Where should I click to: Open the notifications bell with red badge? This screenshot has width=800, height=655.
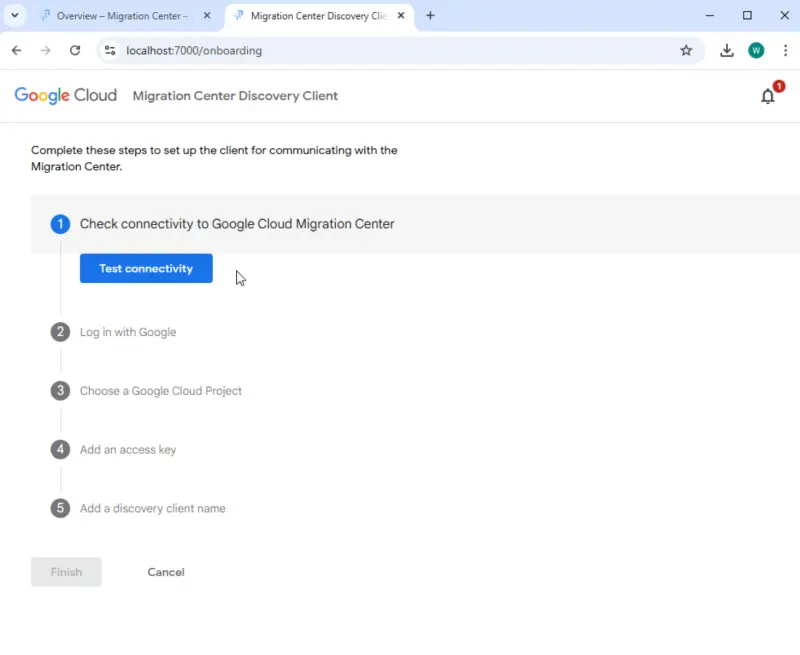tap(768, 96)
